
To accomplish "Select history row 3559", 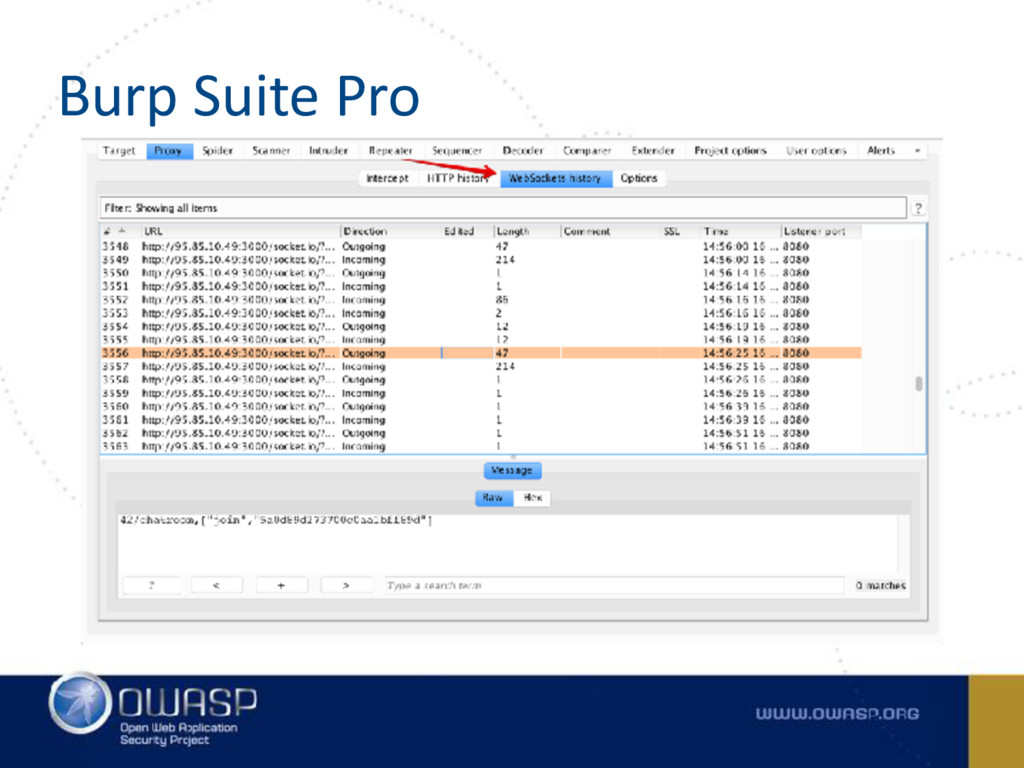I will click(481, 393).
